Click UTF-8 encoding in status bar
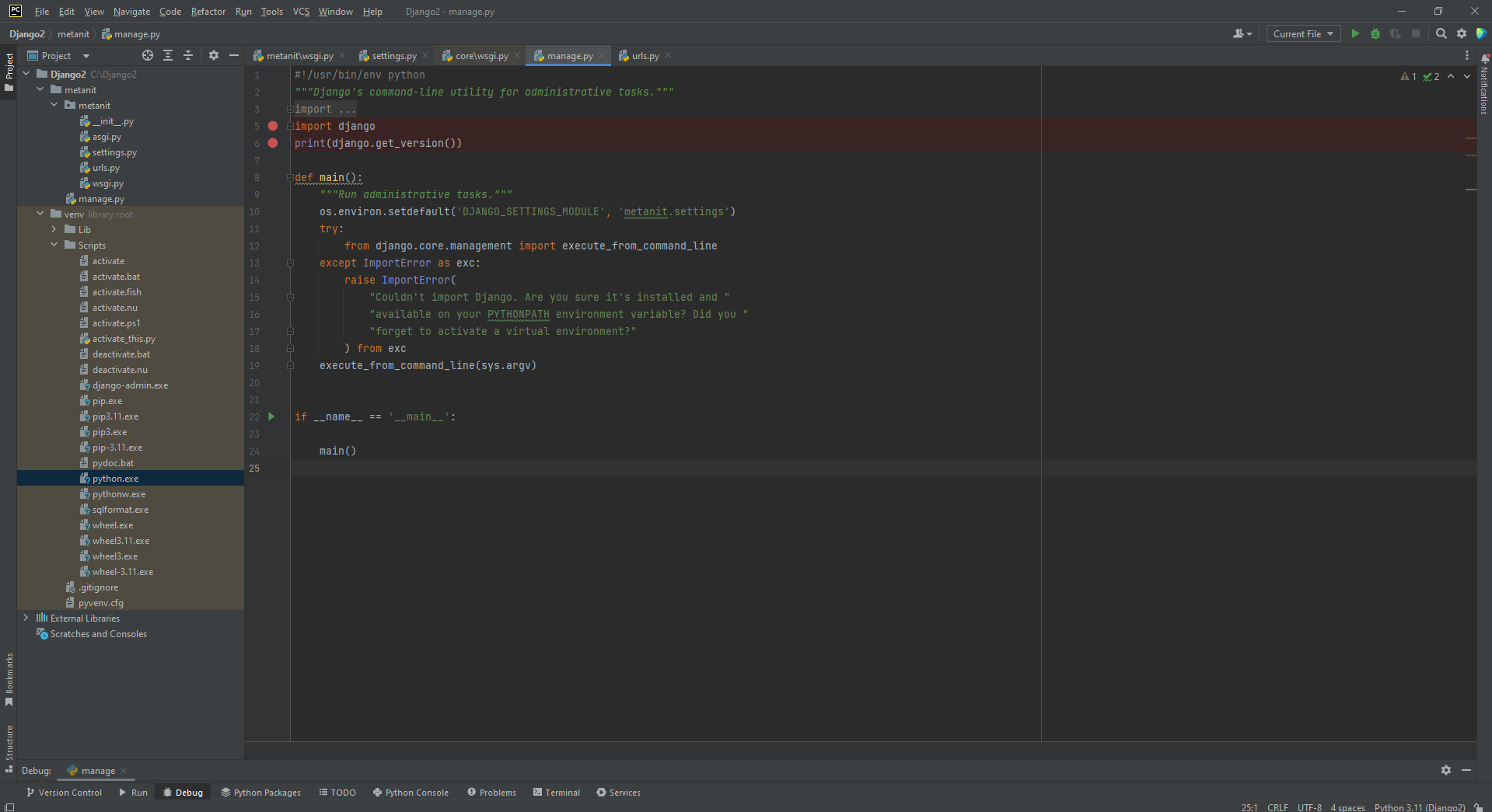The image size is (1492, 812). (x=1309, y=807)
